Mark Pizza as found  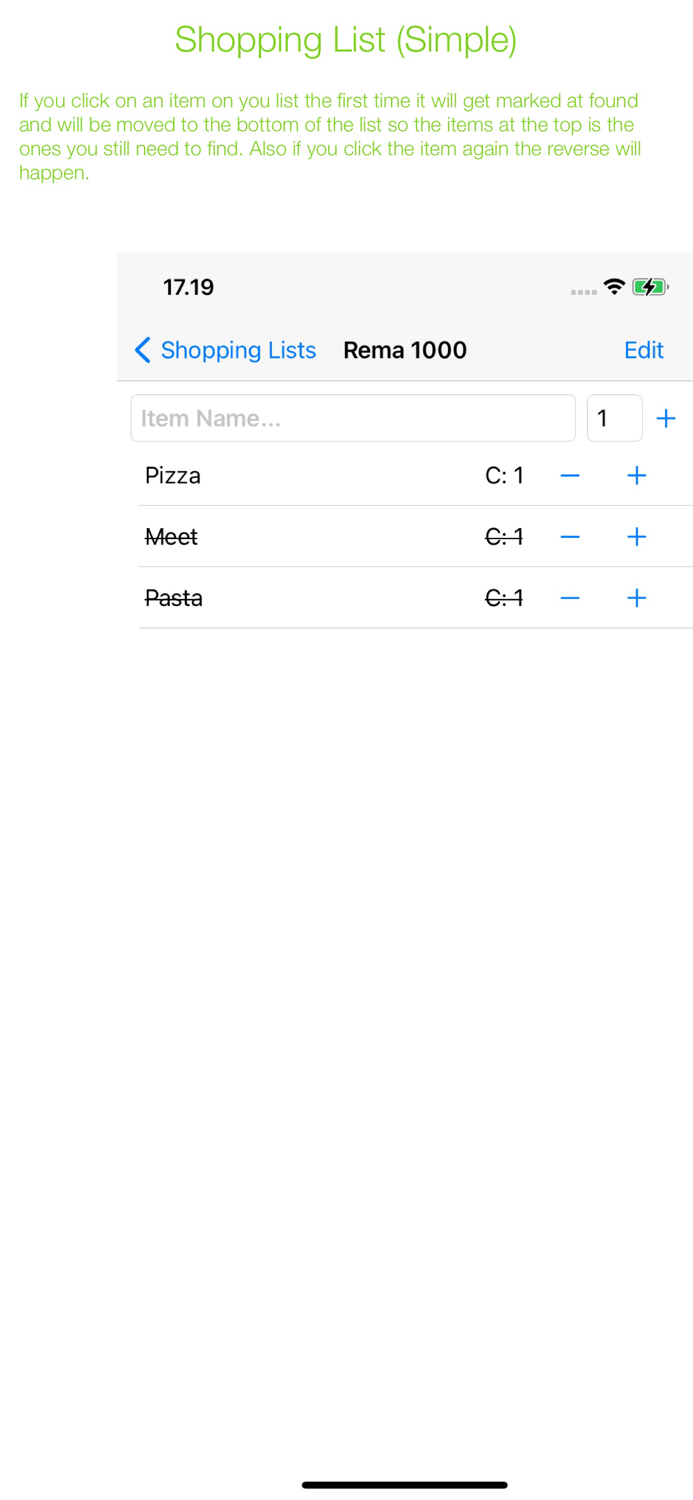point(172,475)
